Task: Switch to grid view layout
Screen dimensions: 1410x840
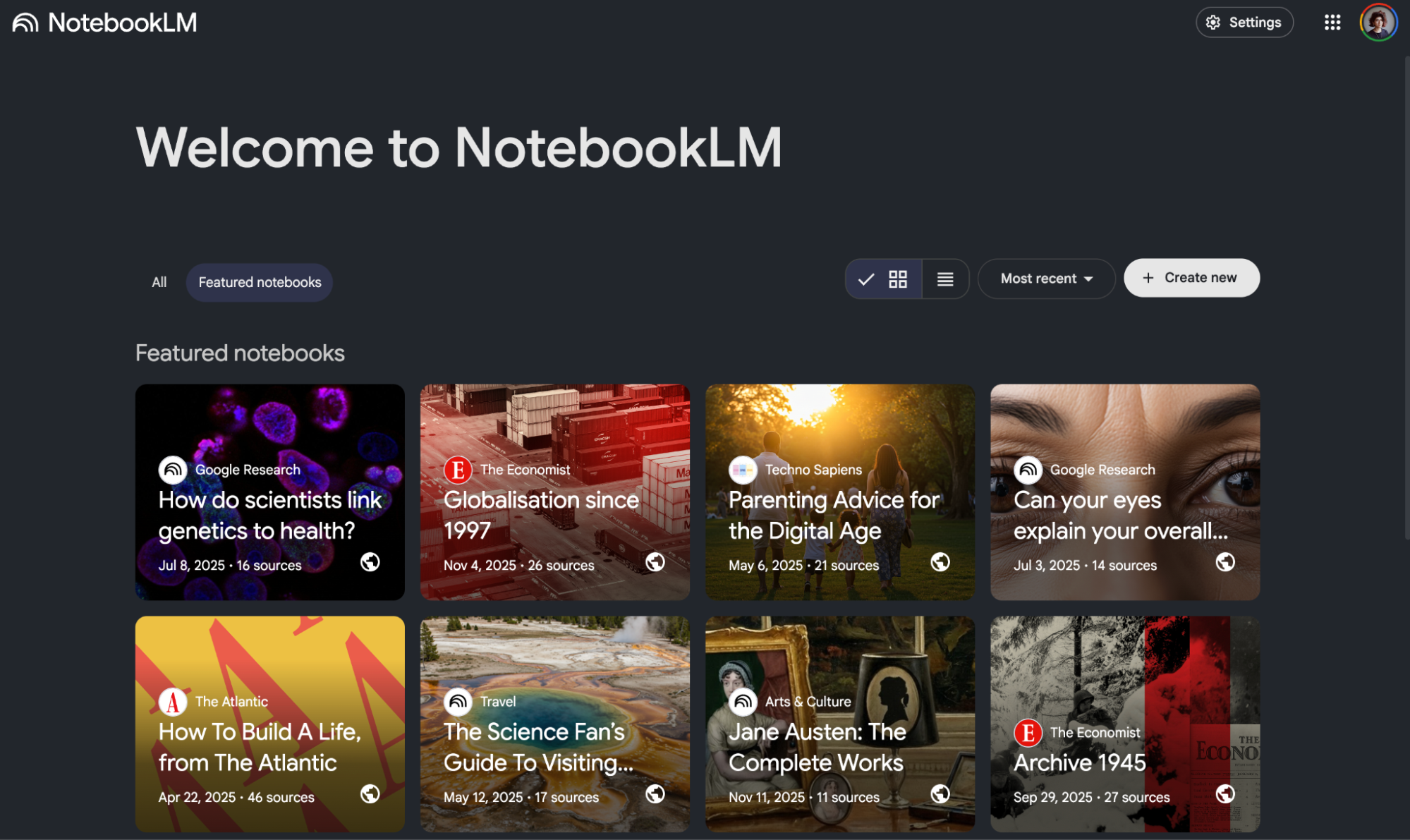Action: [x=898, y=279]
